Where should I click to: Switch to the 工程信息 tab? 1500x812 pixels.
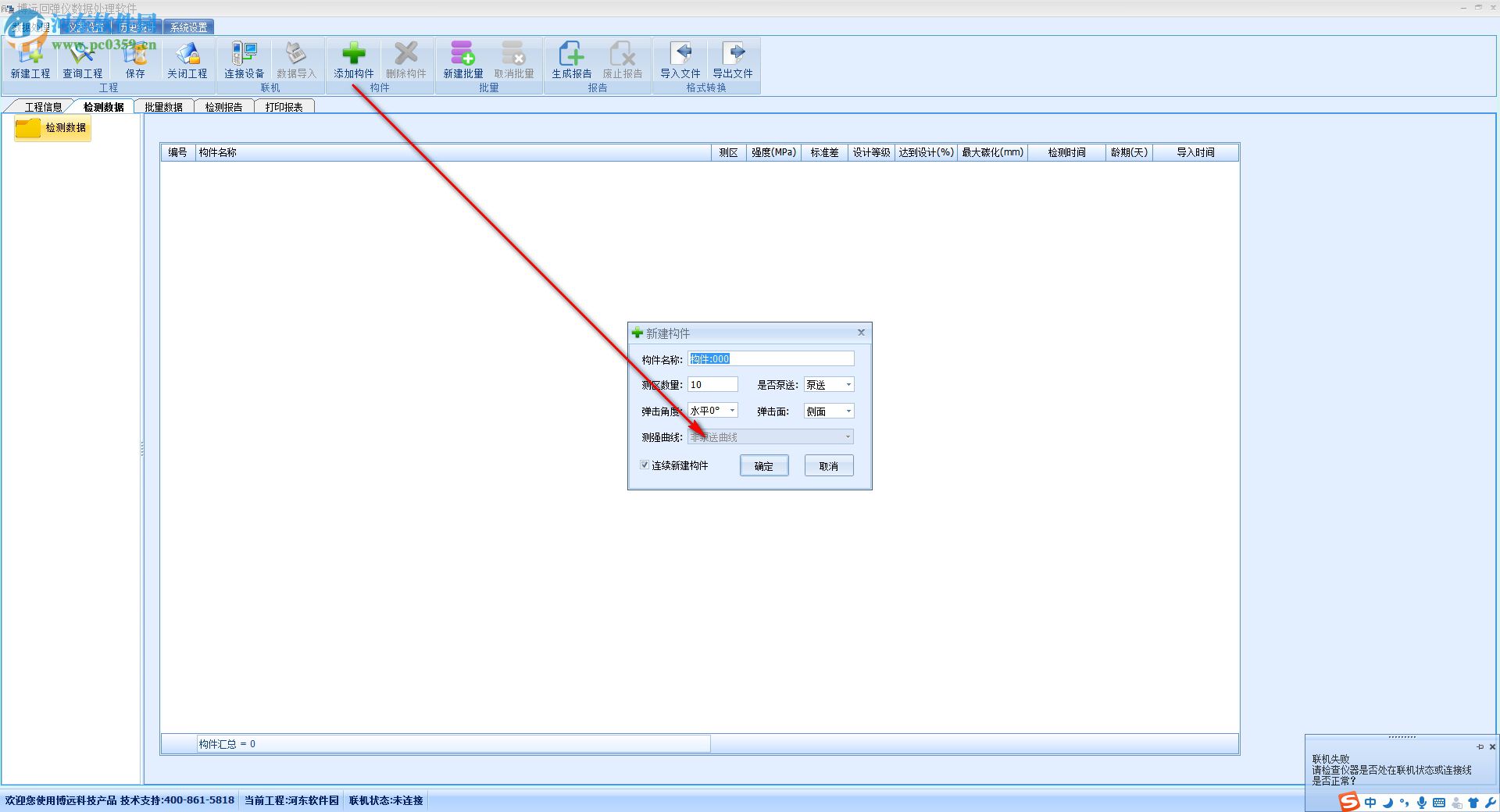tap(43, 107)
